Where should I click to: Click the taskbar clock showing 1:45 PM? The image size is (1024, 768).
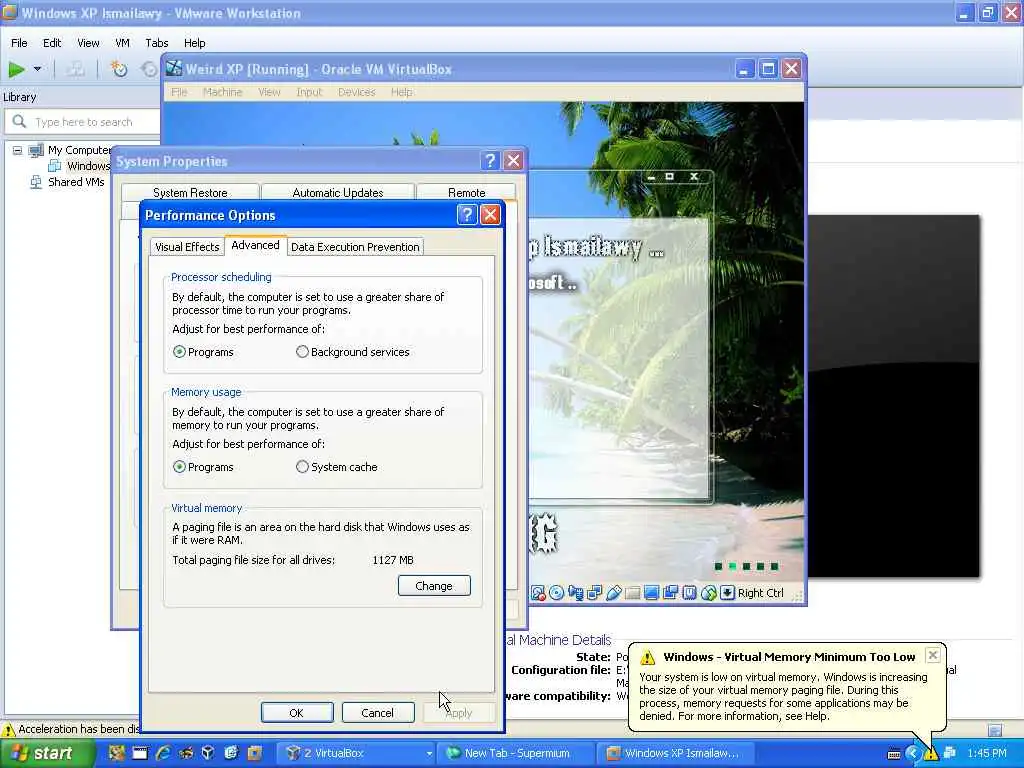coord(987,754)
